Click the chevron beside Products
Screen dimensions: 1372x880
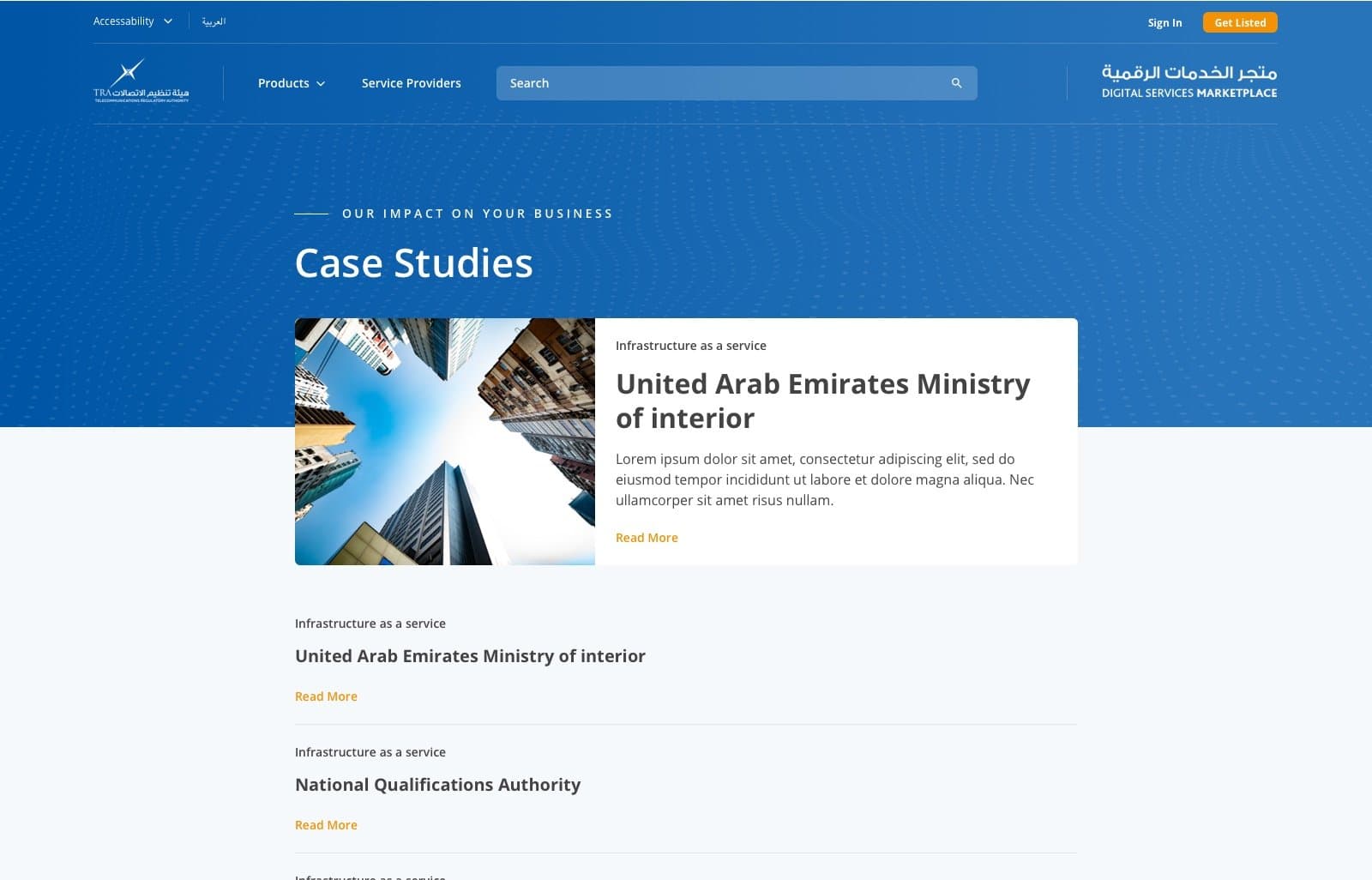tap(321, 84)
